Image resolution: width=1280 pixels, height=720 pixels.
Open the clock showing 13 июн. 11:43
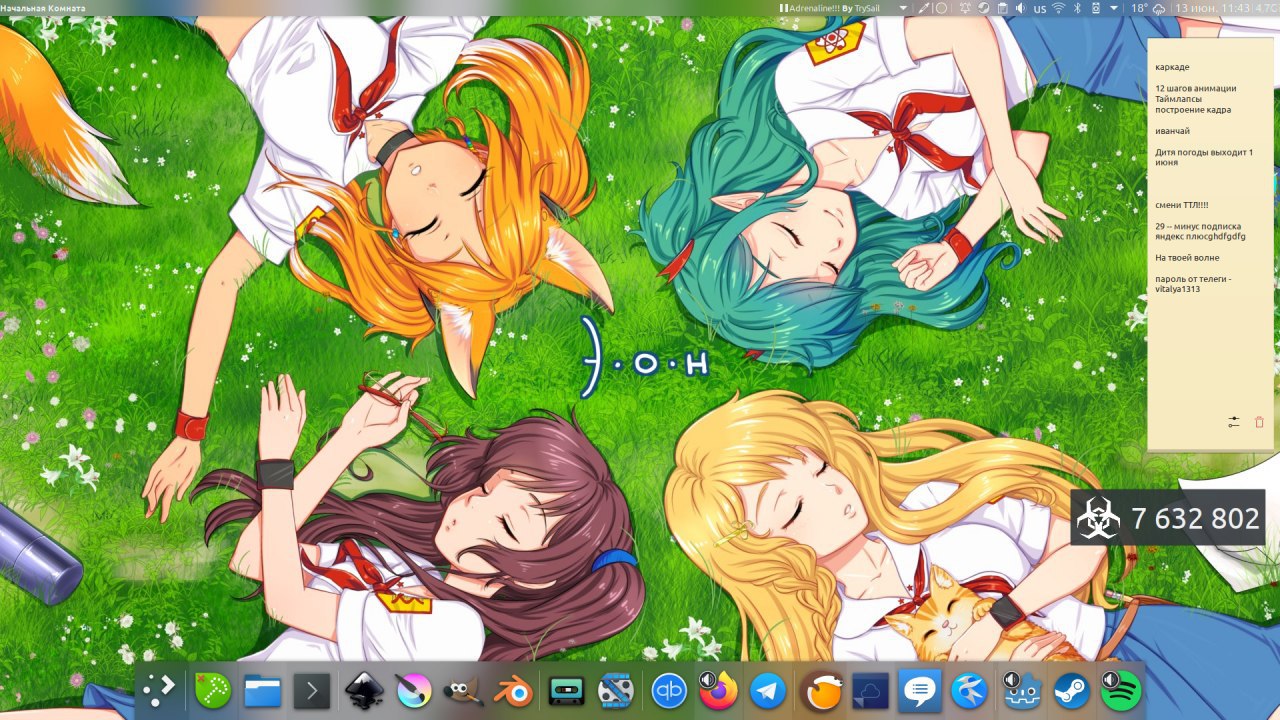(1212, 8)
